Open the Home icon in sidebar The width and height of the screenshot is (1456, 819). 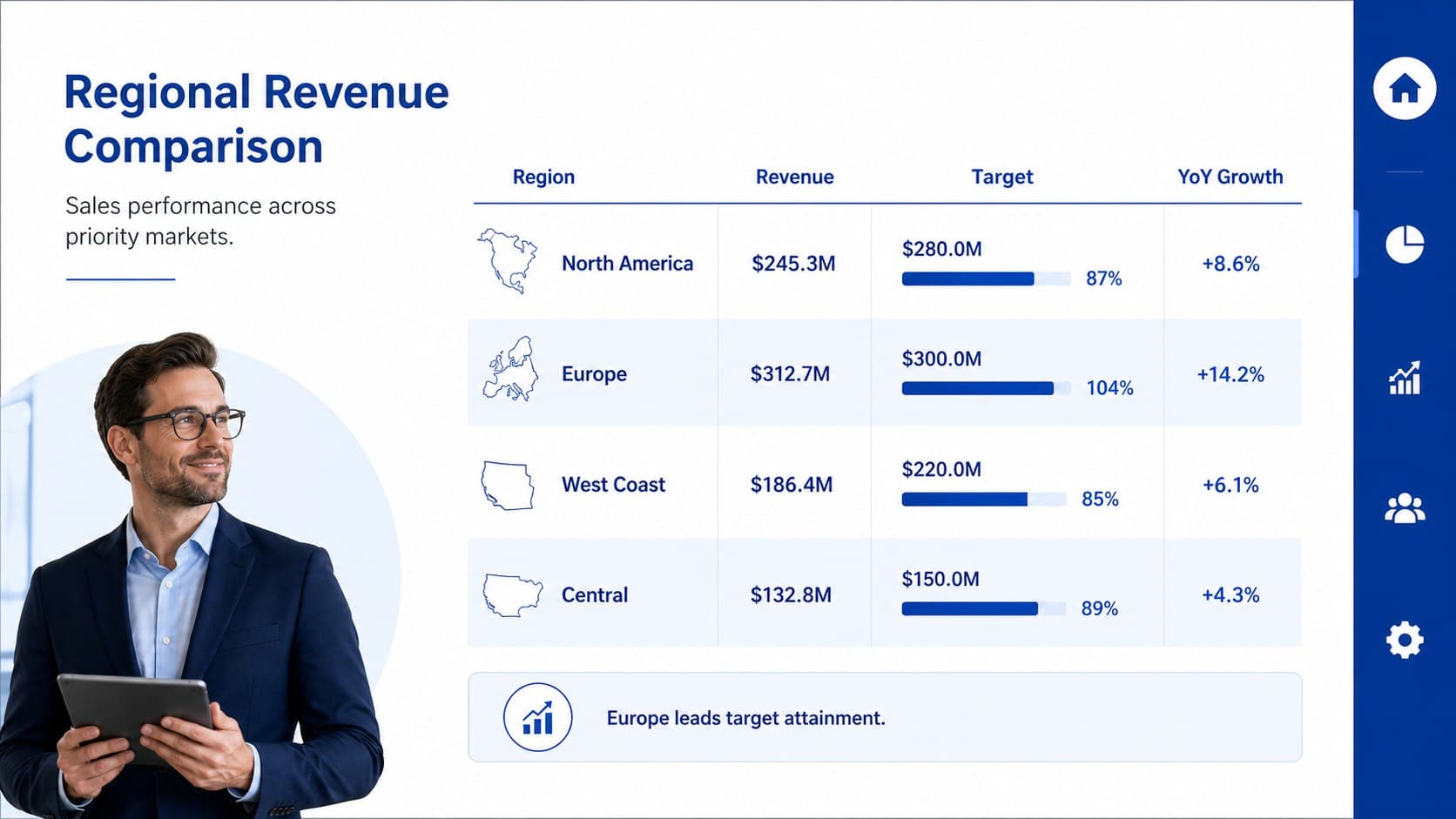[x=1404, y=88]
